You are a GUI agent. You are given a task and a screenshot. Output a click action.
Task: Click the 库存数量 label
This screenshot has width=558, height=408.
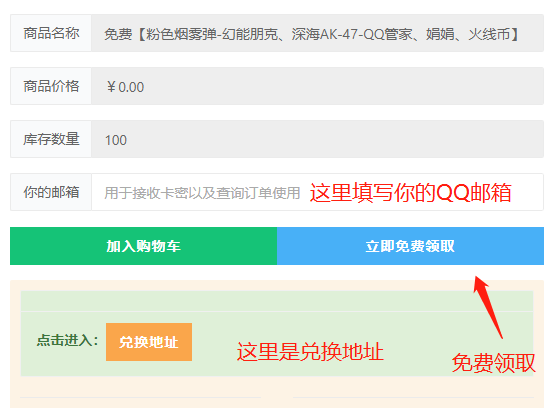tap(51, 139)
